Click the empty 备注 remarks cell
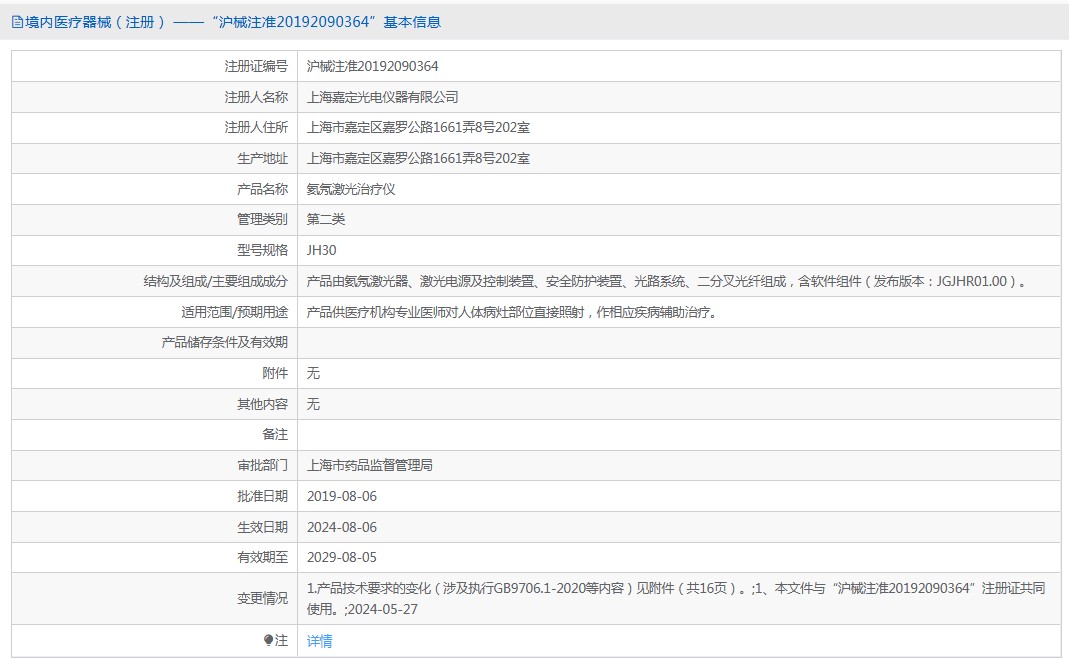The image size is (1069, 666). pos(678,434)
